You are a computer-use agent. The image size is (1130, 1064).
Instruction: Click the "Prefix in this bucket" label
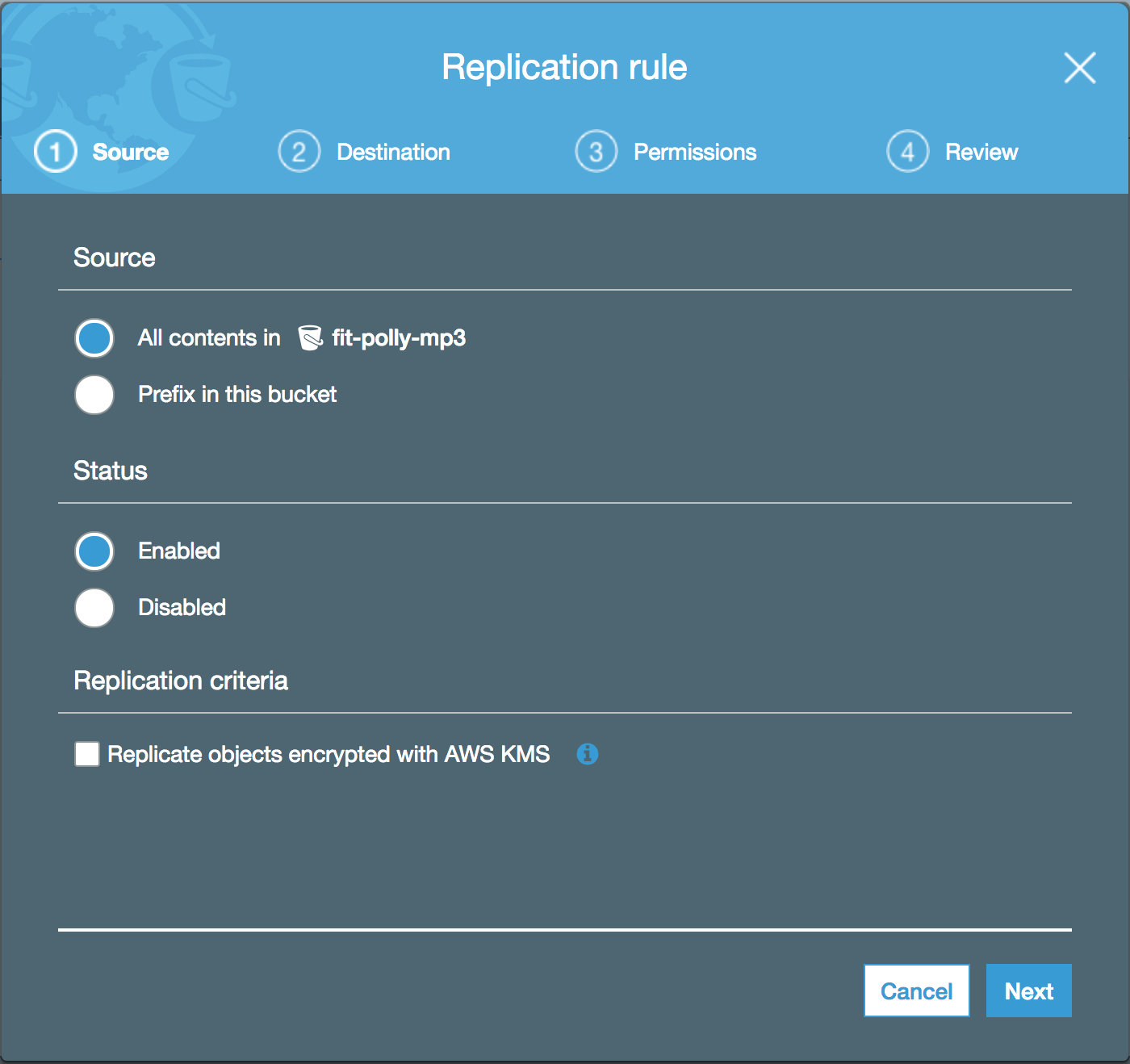click(237, 394)
